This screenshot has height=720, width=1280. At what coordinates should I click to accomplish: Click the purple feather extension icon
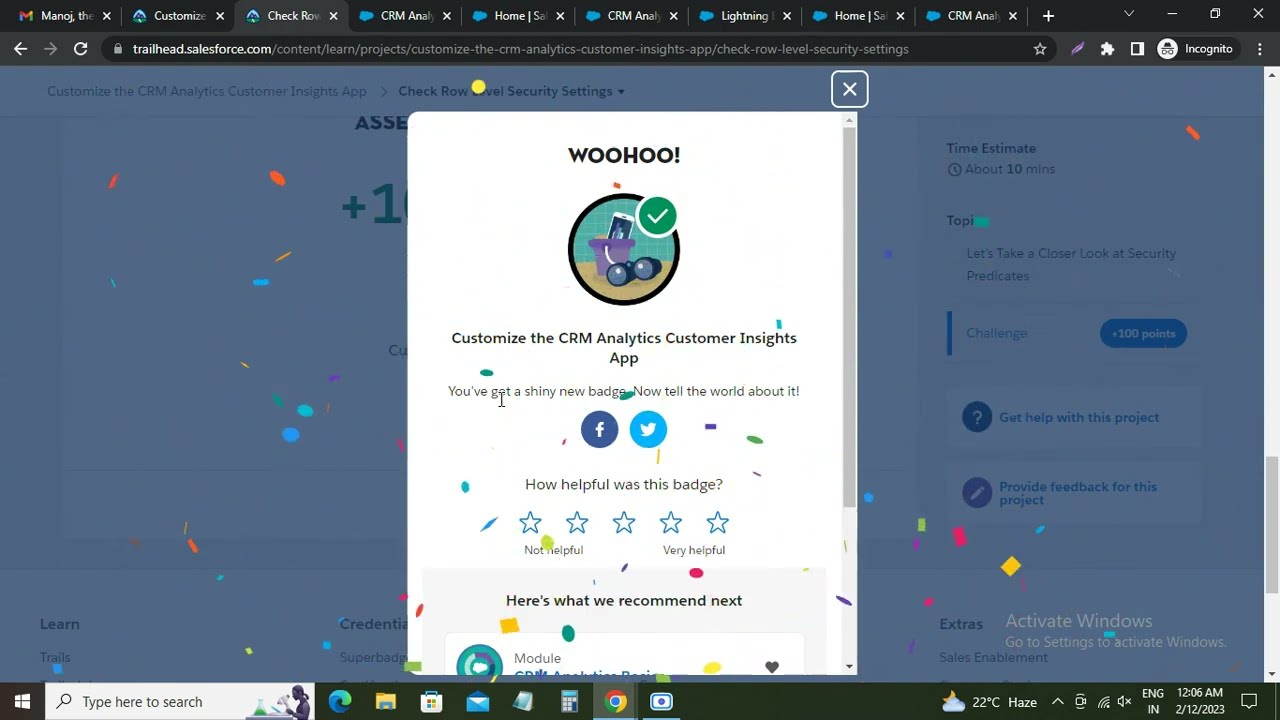[x=1077, y=48]
